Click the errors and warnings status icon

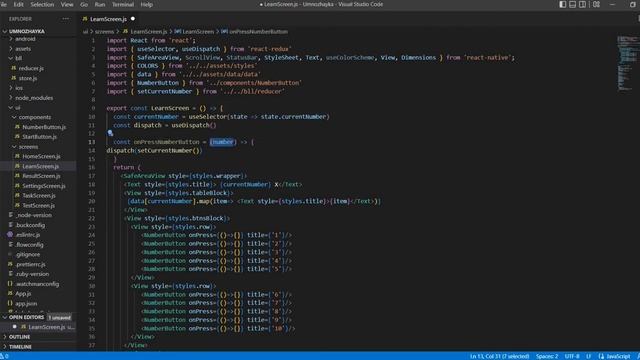(4, 356)
